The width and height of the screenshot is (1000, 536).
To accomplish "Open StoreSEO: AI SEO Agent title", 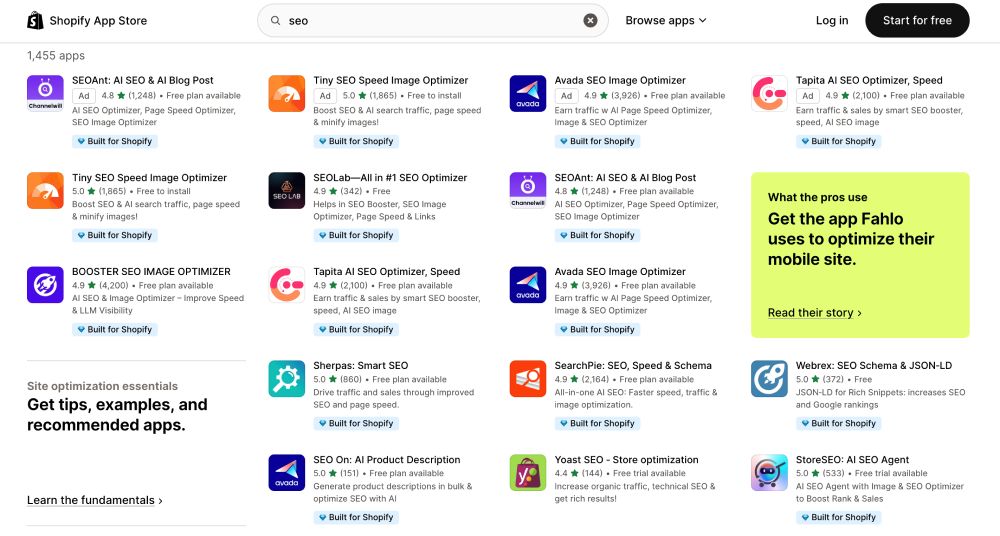I will click(x=852, y=459).
